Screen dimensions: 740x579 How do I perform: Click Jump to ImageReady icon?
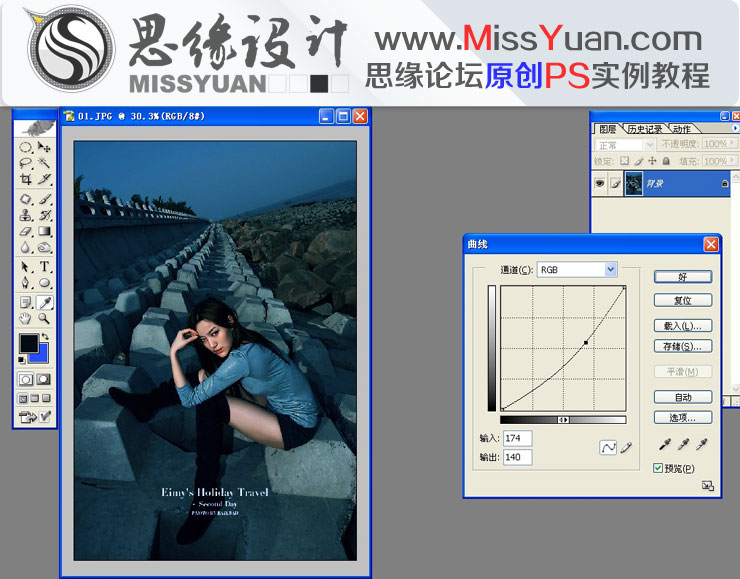pos(28,417)
